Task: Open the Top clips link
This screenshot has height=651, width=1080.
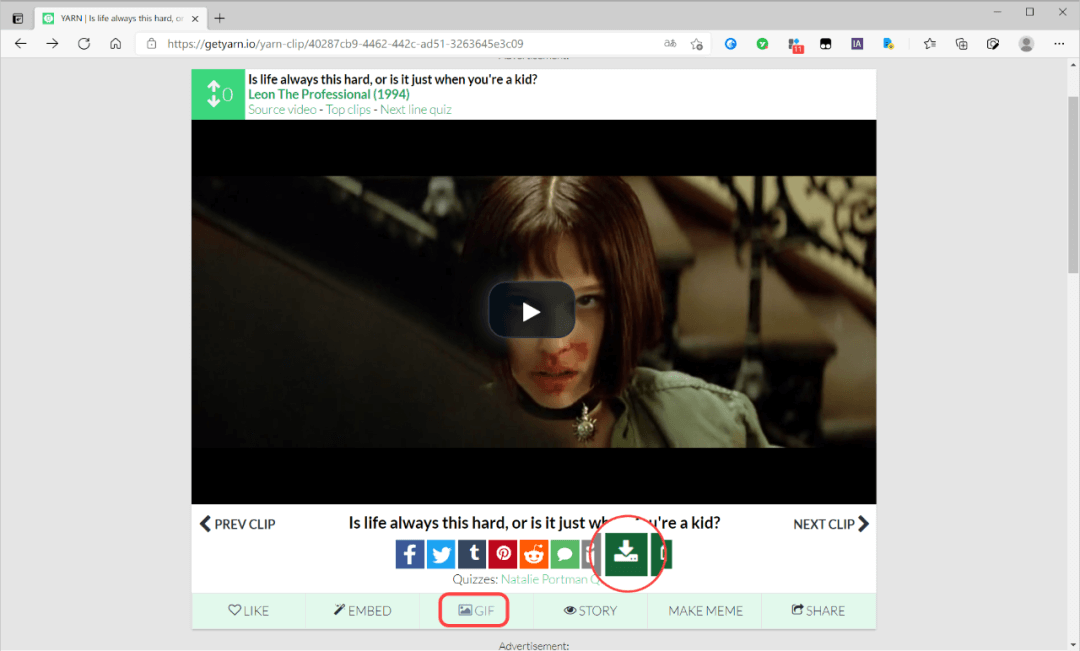Action: point(348,110)
